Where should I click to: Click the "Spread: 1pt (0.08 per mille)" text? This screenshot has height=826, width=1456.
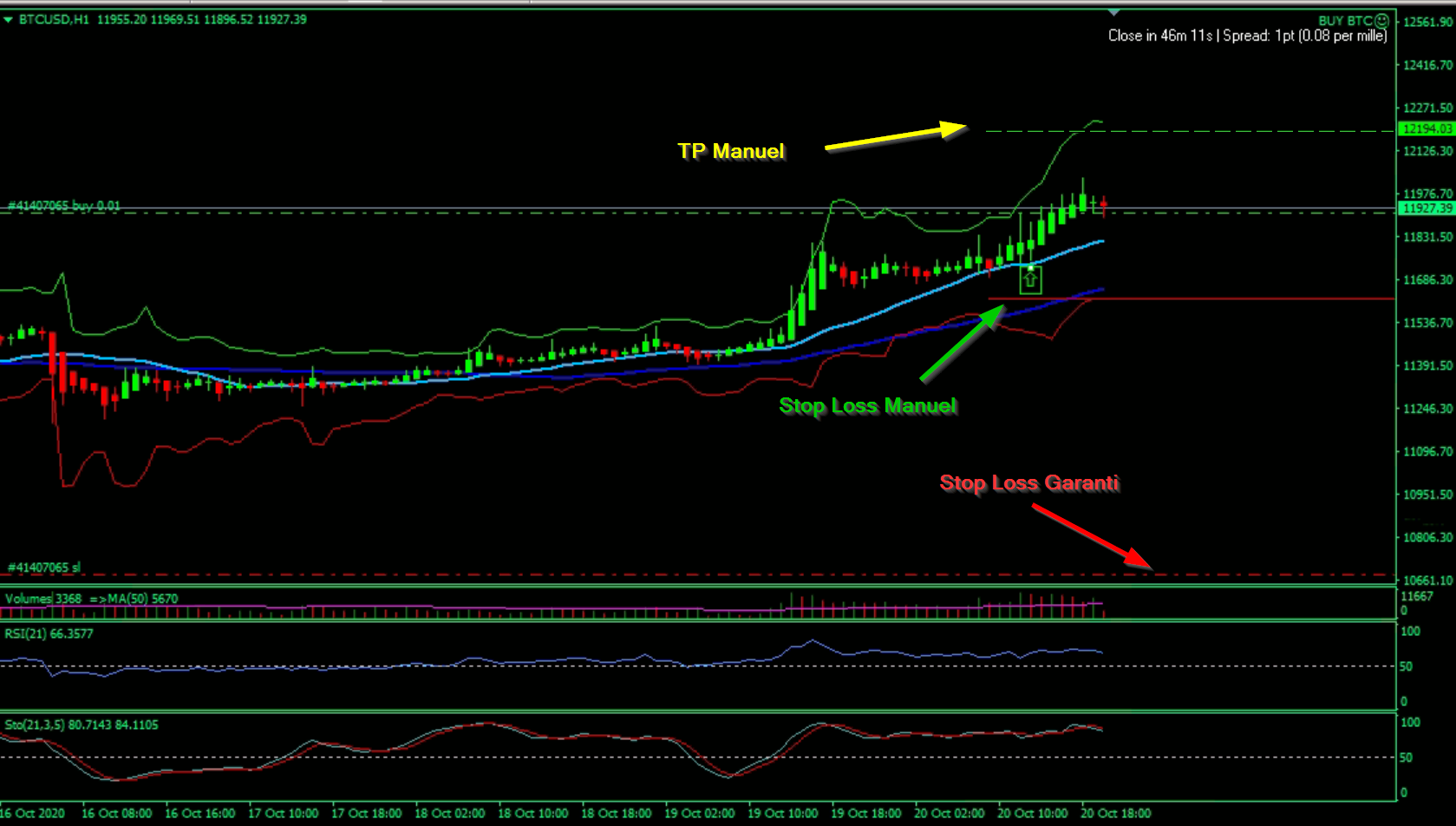coord(1305,36)
